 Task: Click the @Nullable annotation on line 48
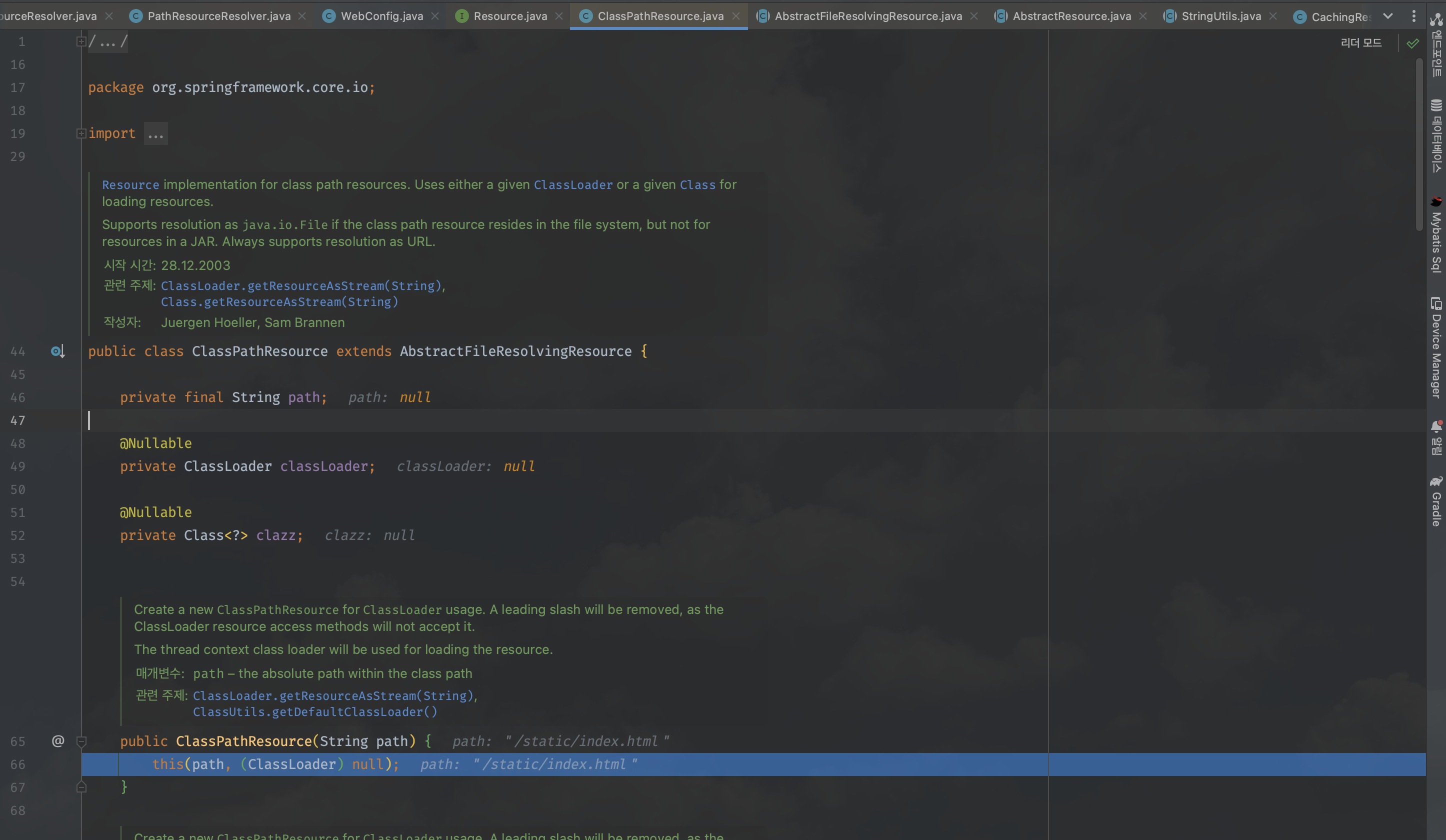(x=155, y=443)
